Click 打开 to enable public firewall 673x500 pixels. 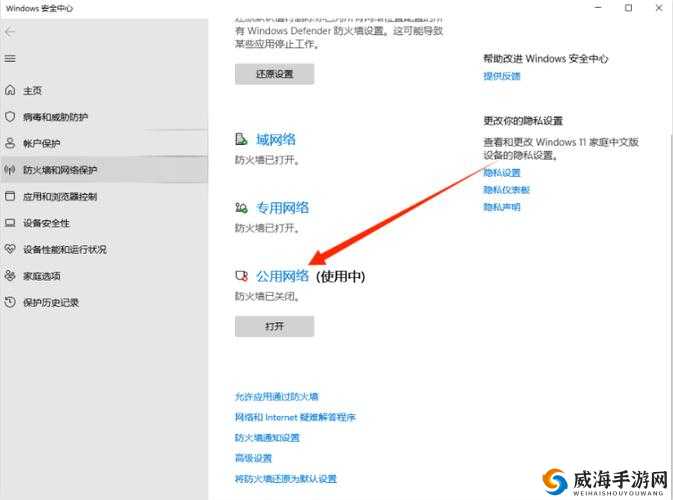click(274, 327)
